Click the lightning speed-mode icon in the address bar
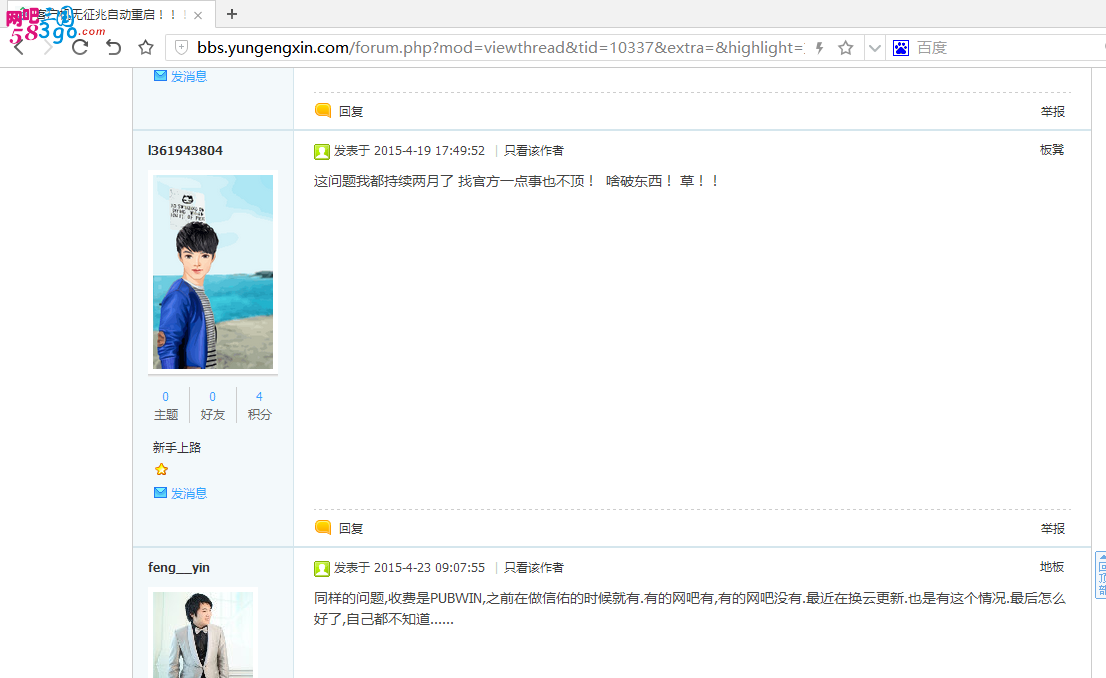Image resolution: width=1106 pixels, height=678 pixels. (x=819, y=48)
